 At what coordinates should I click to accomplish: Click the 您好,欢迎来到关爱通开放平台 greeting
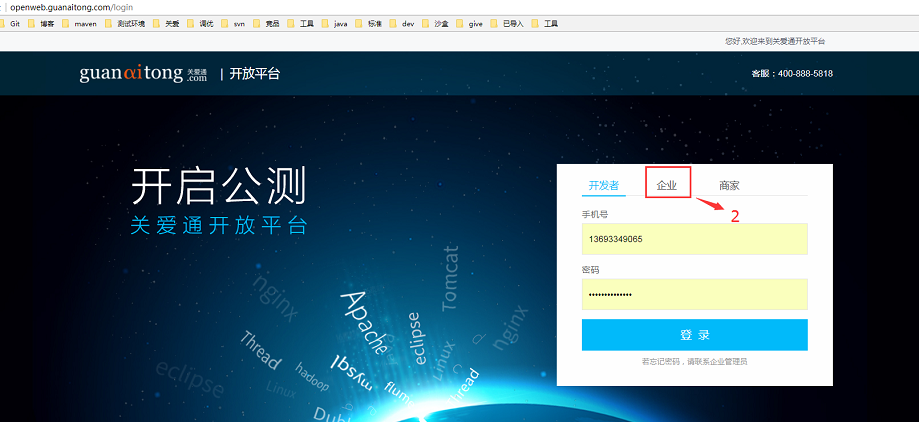click(x=775, y=41)
